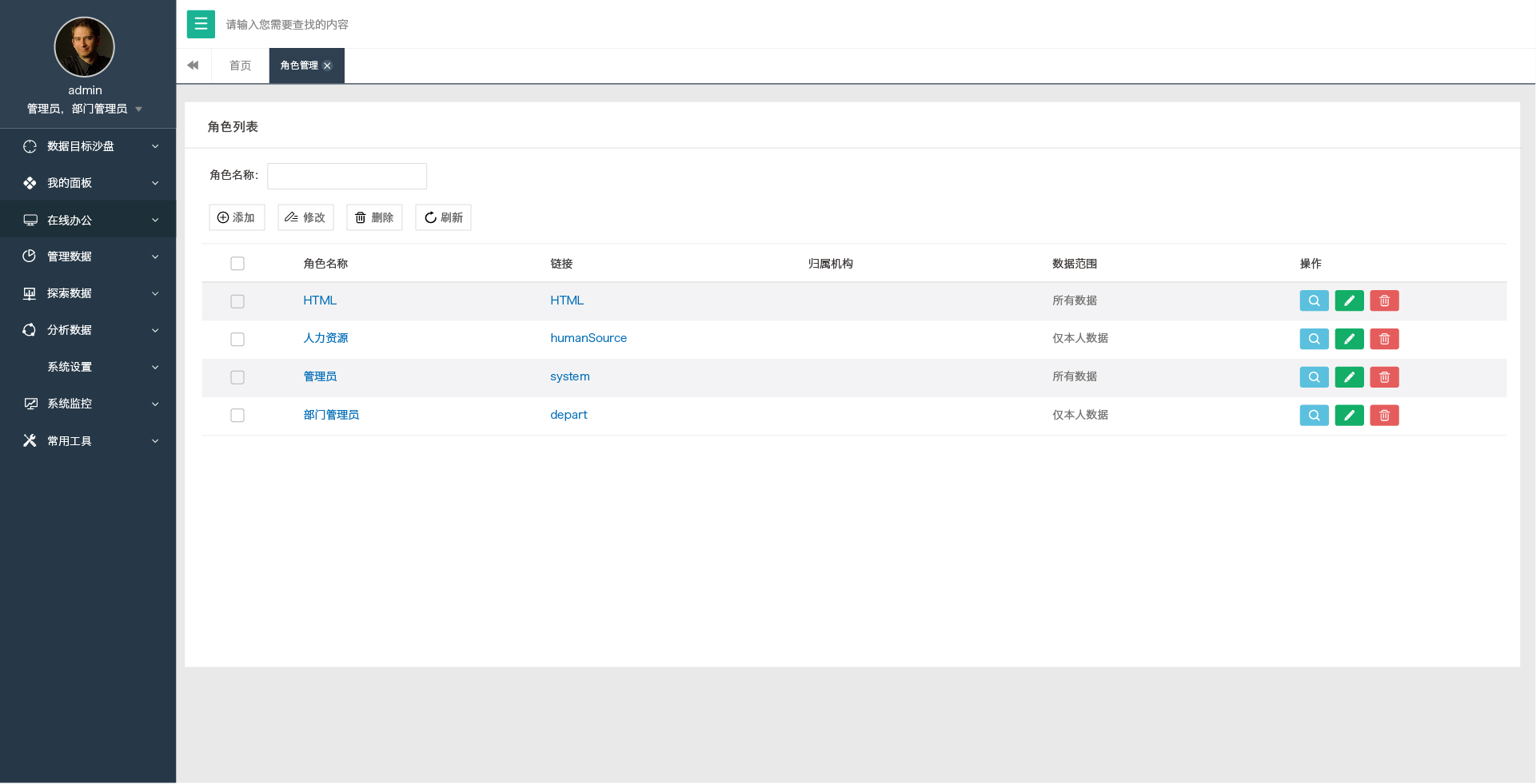1536x784 pixels.
Task: Toggle the select-all checkbox in table header
Action: point(237,264)
